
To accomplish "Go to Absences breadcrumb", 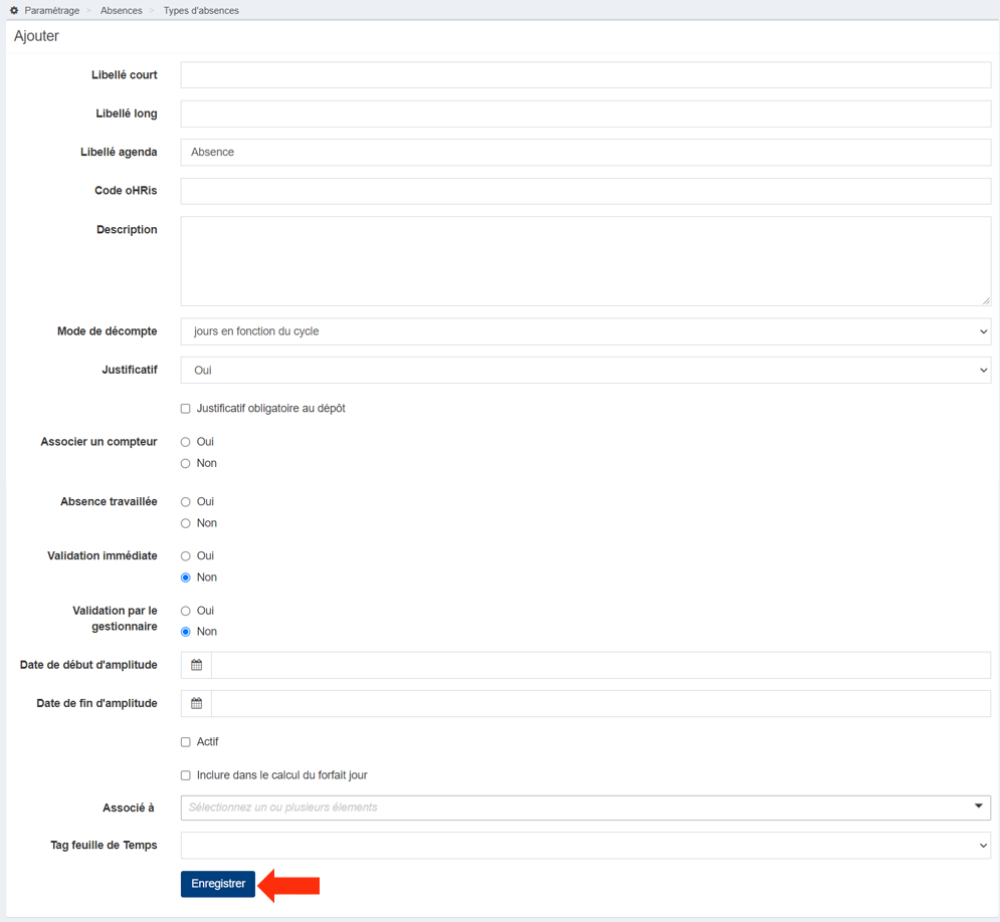I will click(121, 10).
